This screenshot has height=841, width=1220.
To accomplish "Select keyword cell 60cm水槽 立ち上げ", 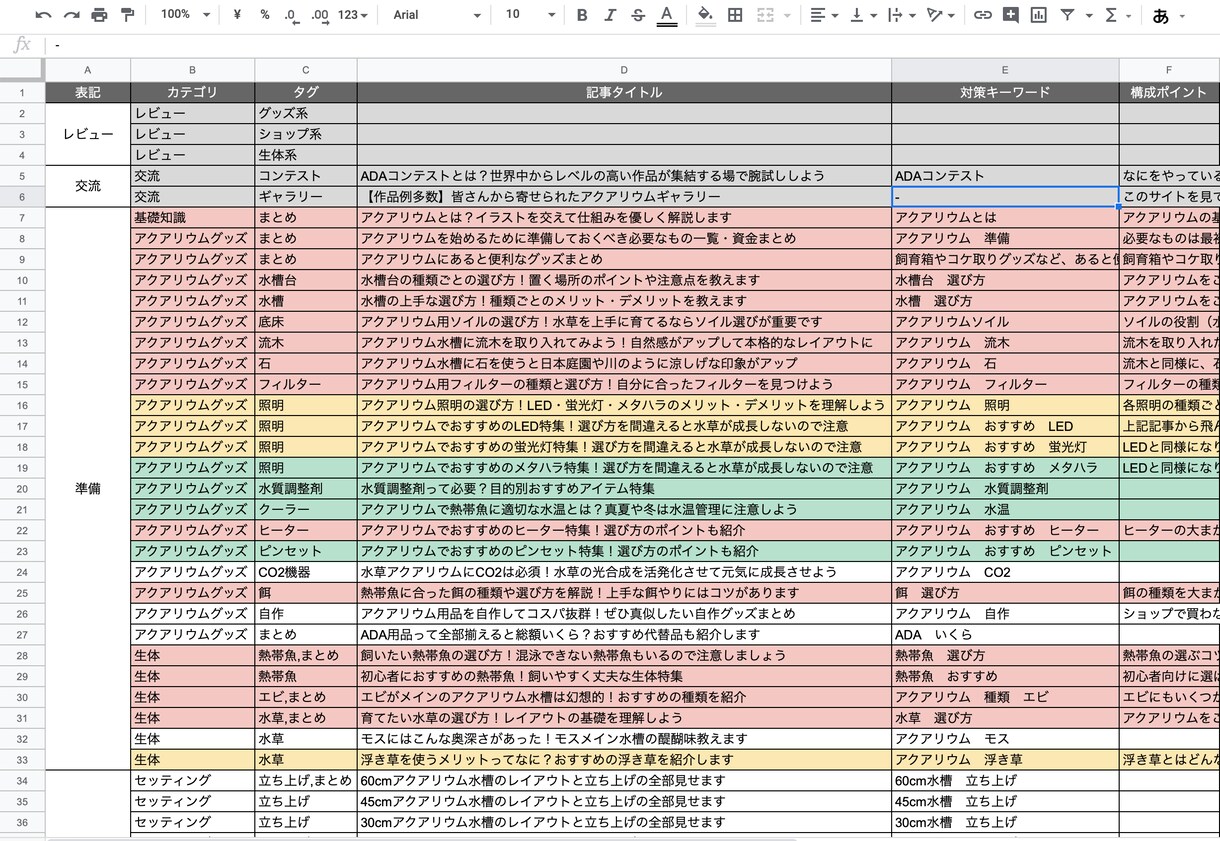I will (1005, 780).
